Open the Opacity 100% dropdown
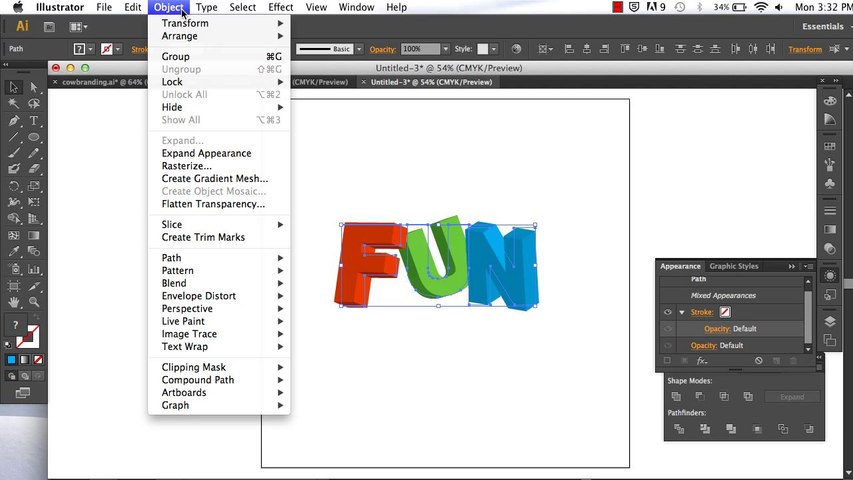This screenshot has height=480, width=853. pyautogui.click(x=445, y=49)
